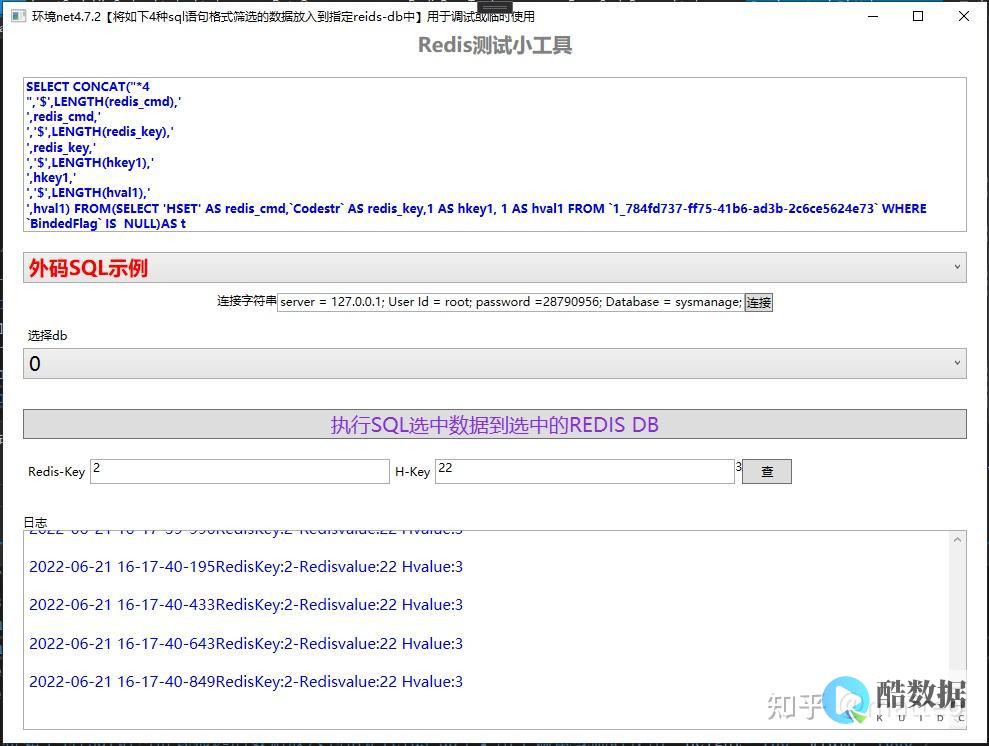This screenshot has height=746, width=989.
Task: Select log line 2022-06-21 16-17-40-195
Action: pyautogui.click(x=246, y=567)
